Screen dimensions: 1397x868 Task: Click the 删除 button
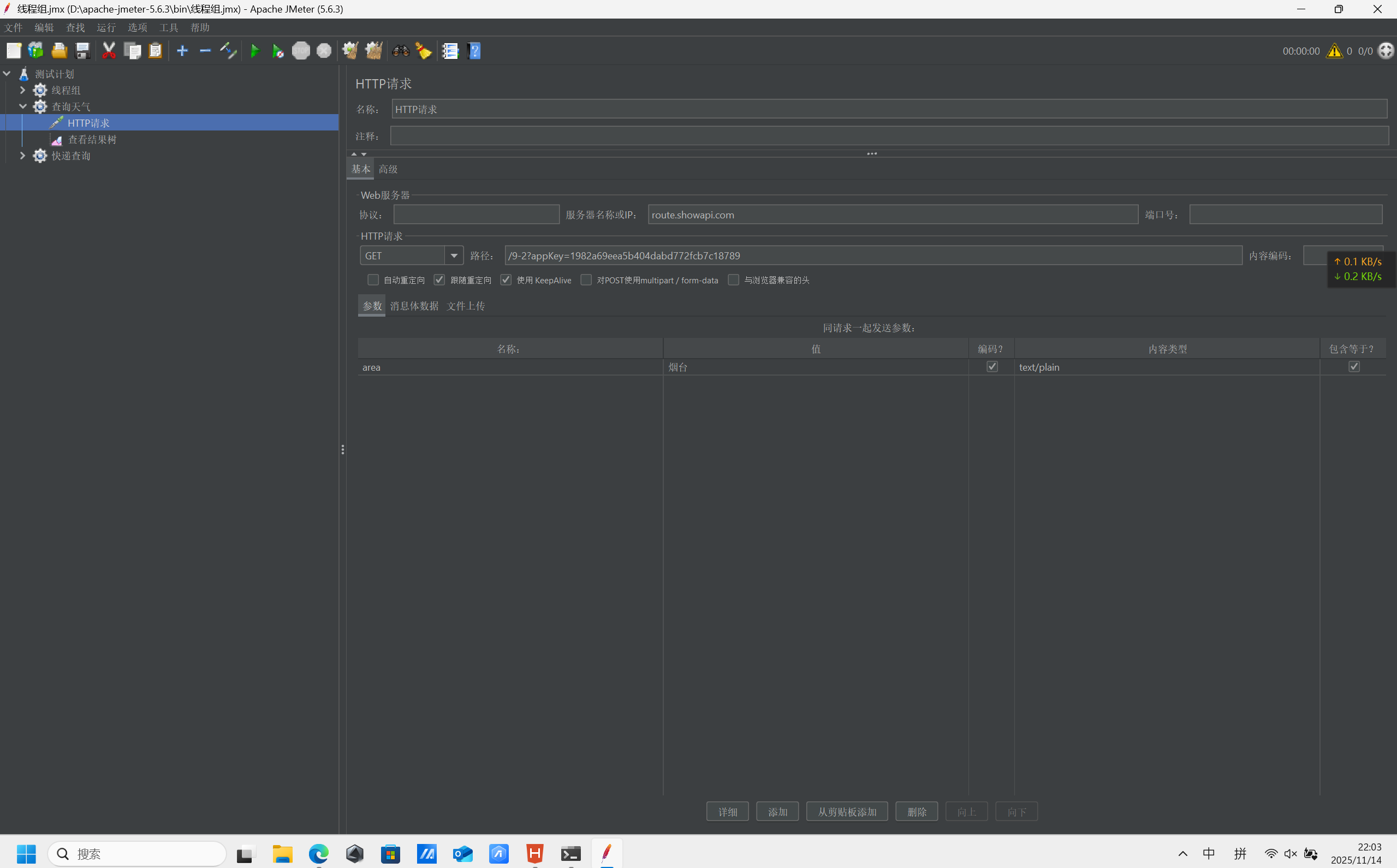(916, 812)
